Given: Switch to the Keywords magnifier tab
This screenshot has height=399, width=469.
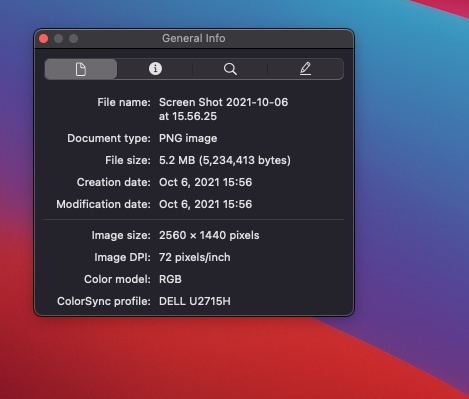Looking at the screenshot, I should (230, 69).
